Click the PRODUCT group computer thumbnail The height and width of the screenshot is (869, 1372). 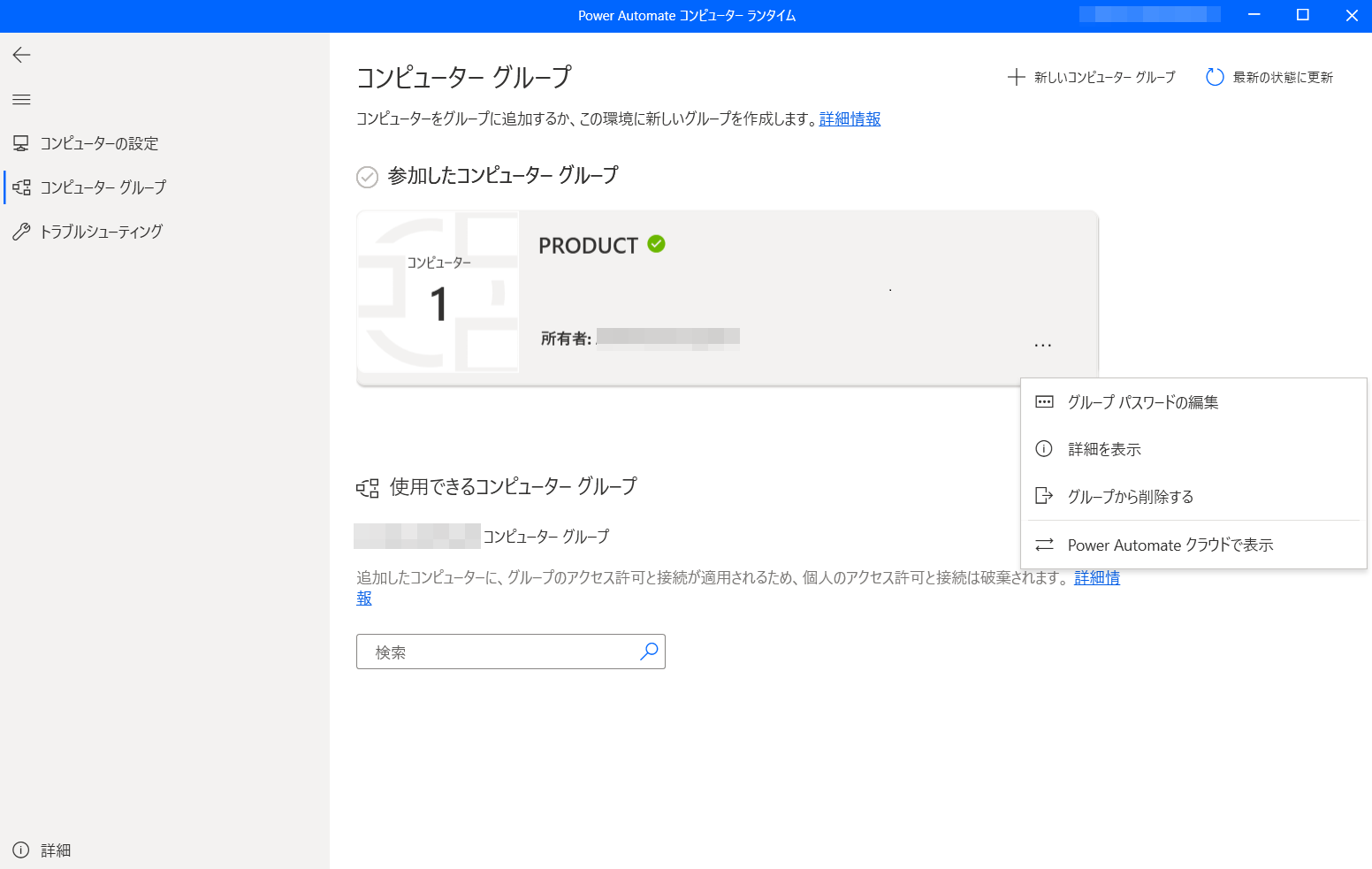(439, 294)
